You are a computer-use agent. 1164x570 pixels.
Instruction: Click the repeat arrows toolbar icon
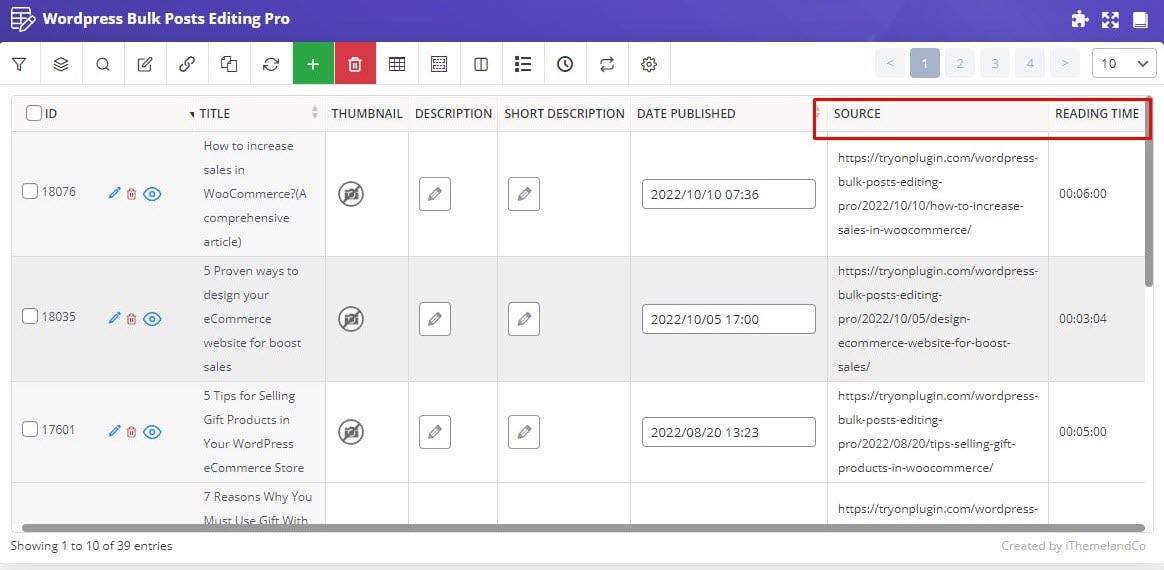click(607, 64)
